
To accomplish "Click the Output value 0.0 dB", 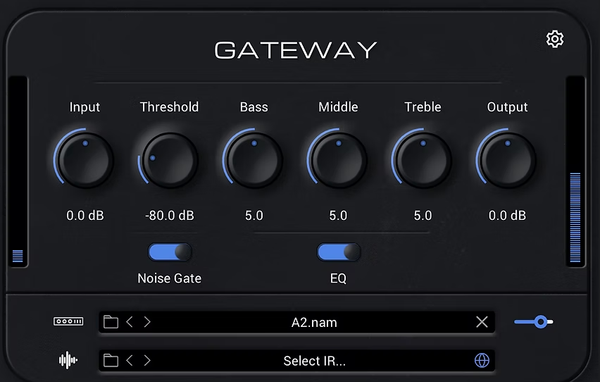I will [507, 215].
